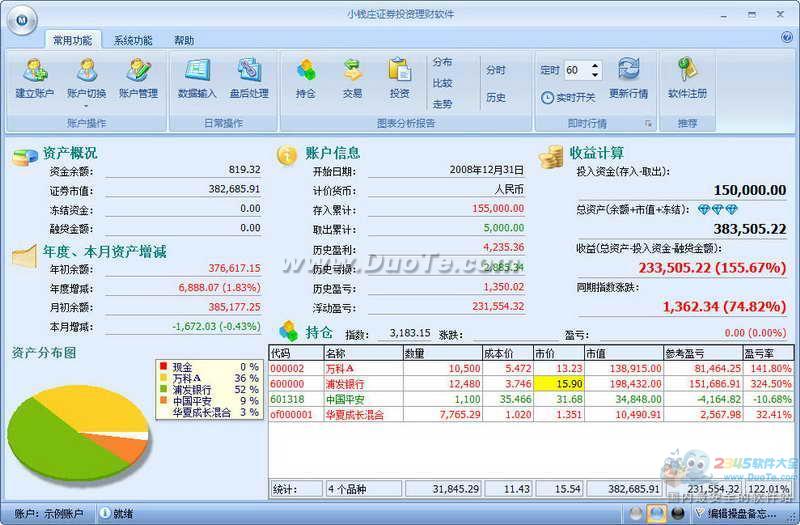800x525 pixels.
Task: Select the black orb theme in status bar
Action: click(678, 513)
